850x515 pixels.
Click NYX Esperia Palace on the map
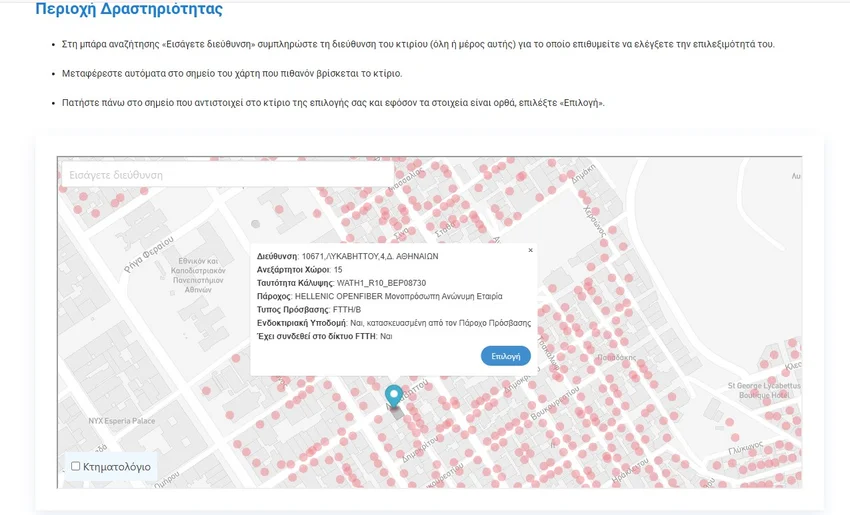(122, 421)
